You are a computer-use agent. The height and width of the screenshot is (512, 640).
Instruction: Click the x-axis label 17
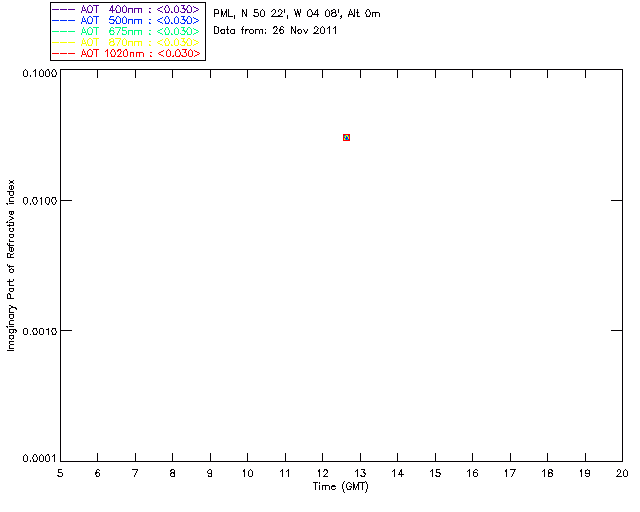510,473
